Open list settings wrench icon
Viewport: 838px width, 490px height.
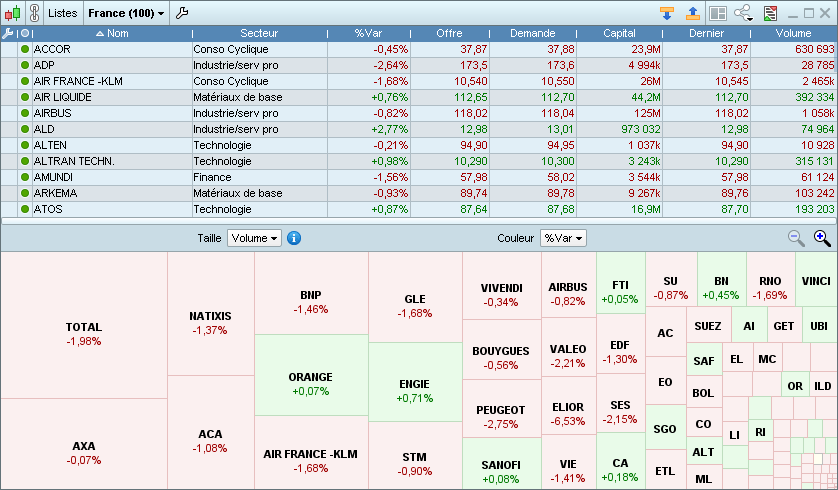[181, 13]
